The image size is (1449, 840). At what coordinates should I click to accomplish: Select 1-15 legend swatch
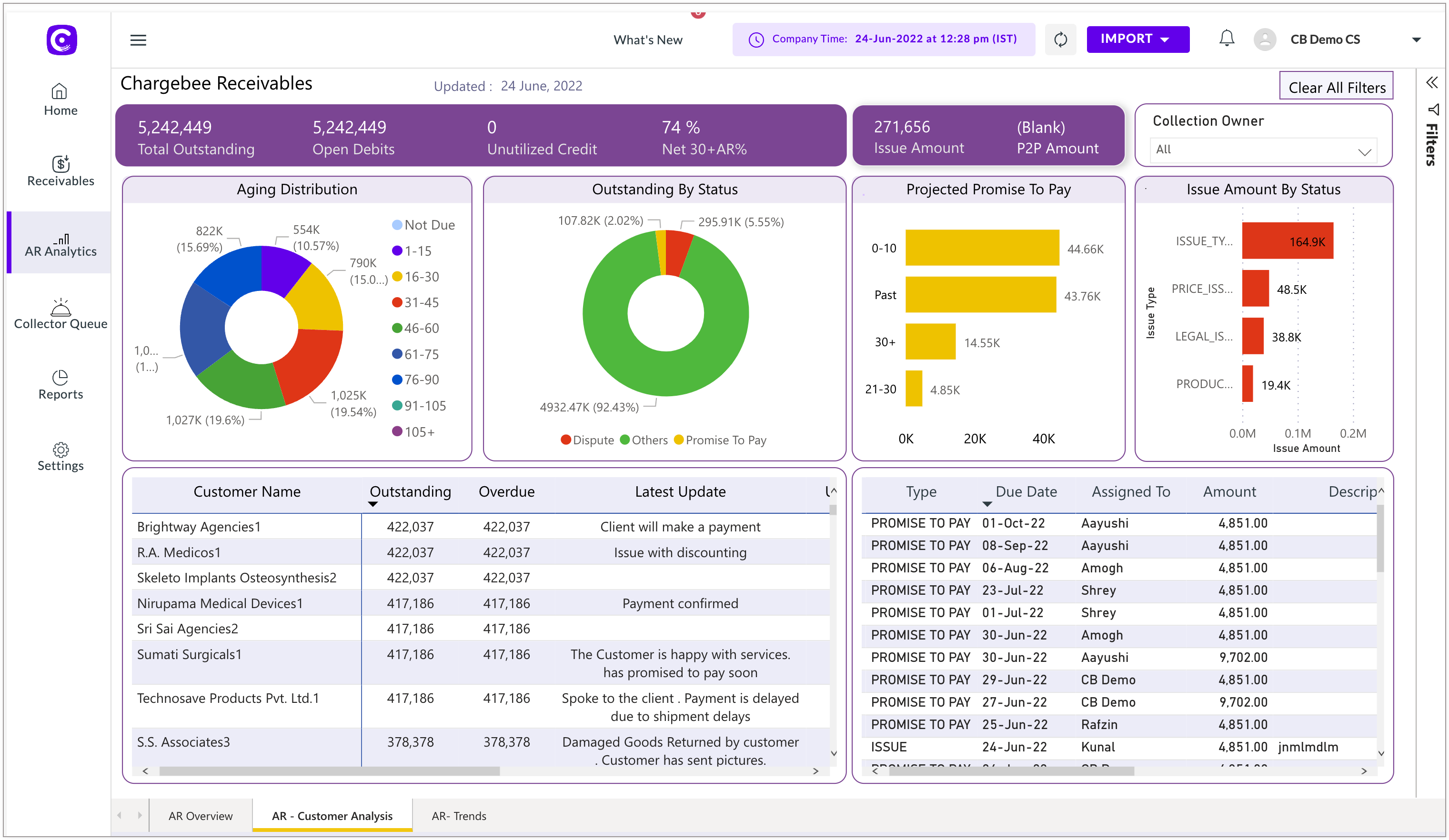tap(397, 250)
